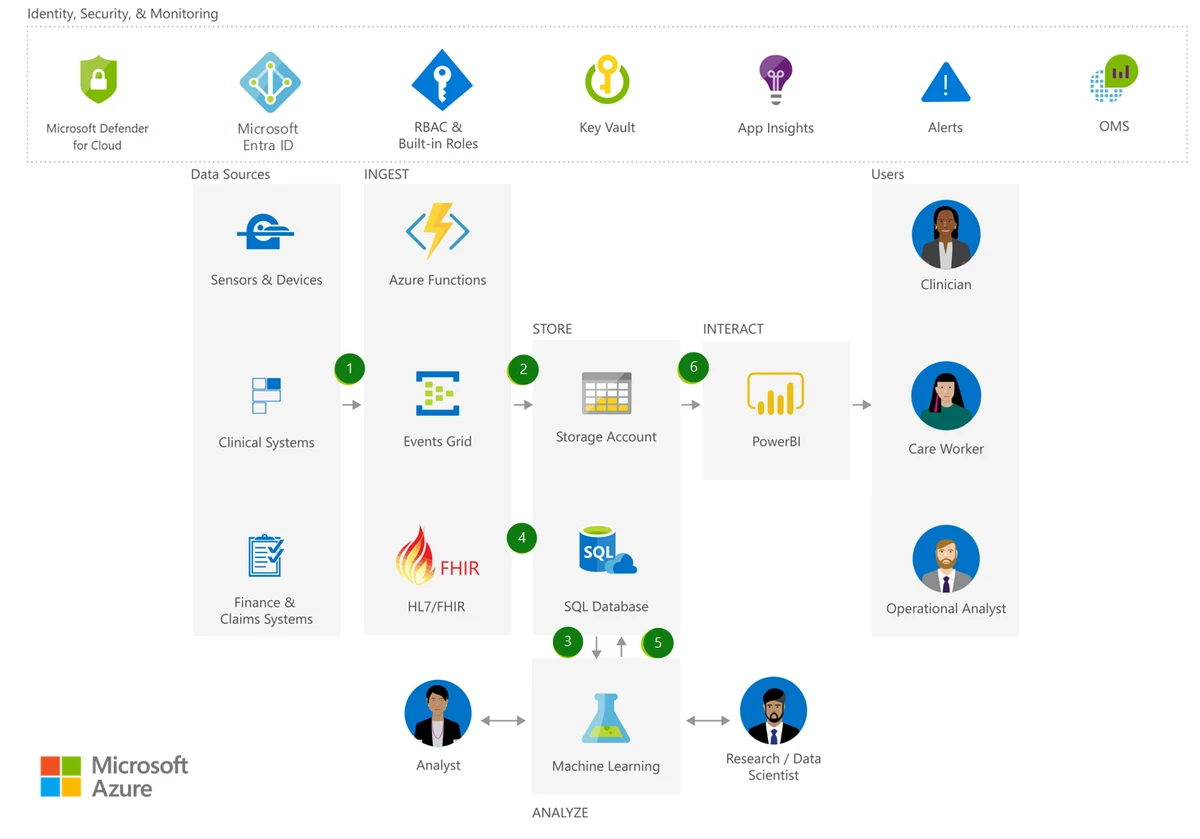The height and width of the screenshot is (839, 1200).
Task: Select the SQL Database icon
Action: point(607,552)
